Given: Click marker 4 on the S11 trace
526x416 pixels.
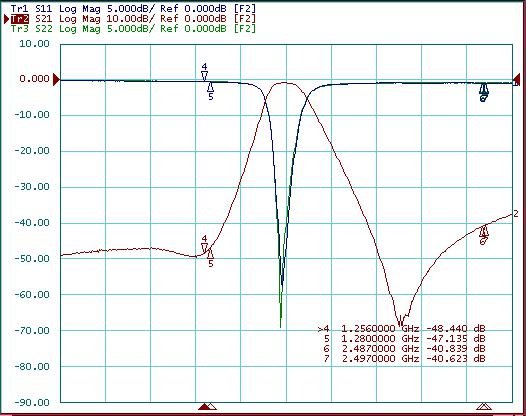Looking at the screenshot, I should click(204, 71).
